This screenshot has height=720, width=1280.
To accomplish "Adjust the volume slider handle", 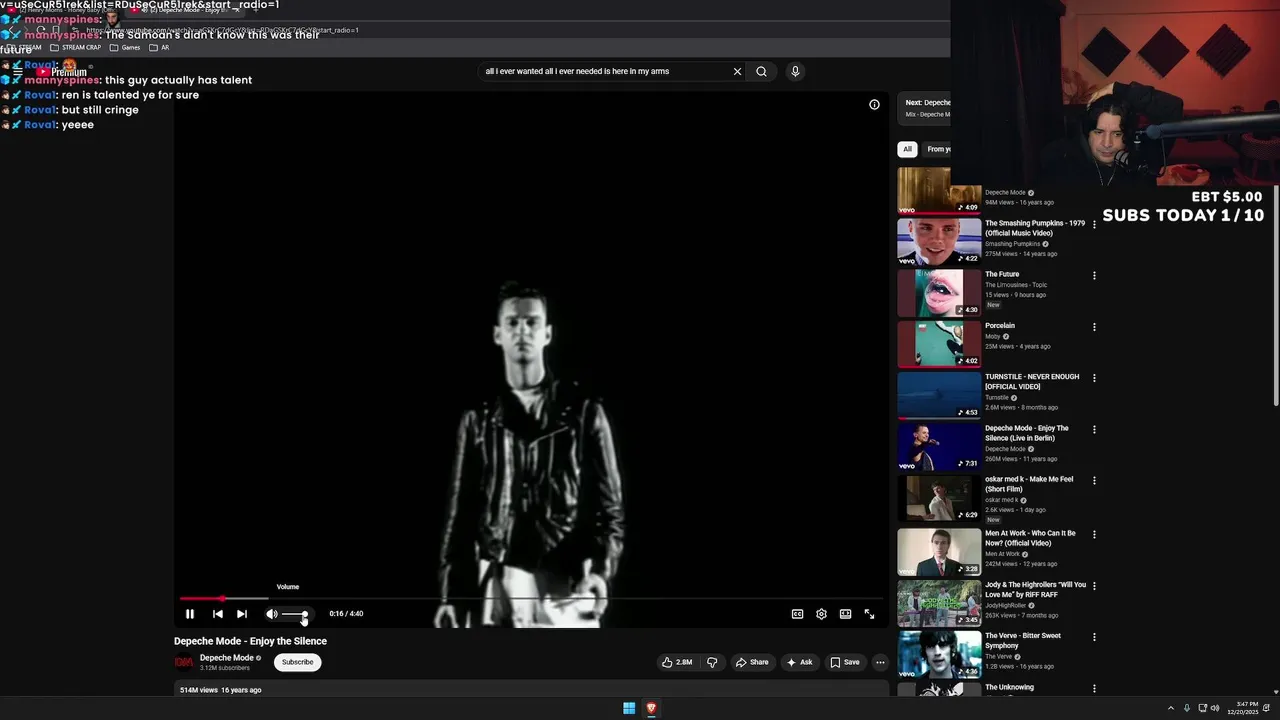I will coord(304,614).
